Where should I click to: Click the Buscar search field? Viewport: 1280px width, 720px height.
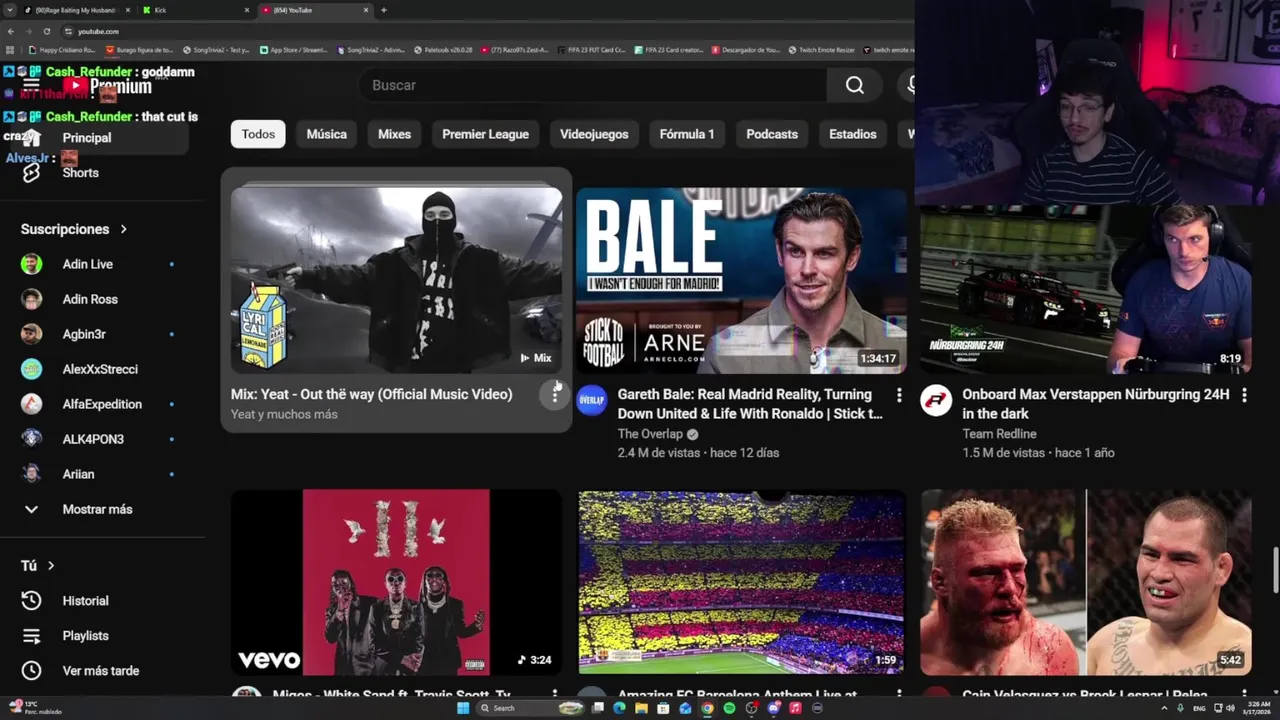point(594,85)
